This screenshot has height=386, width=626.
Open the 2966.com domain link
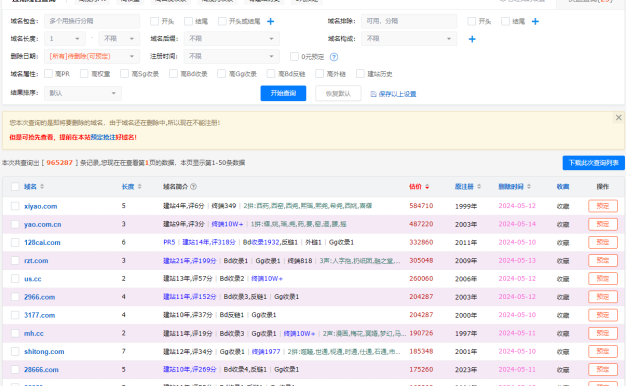(x=40, y=297)
